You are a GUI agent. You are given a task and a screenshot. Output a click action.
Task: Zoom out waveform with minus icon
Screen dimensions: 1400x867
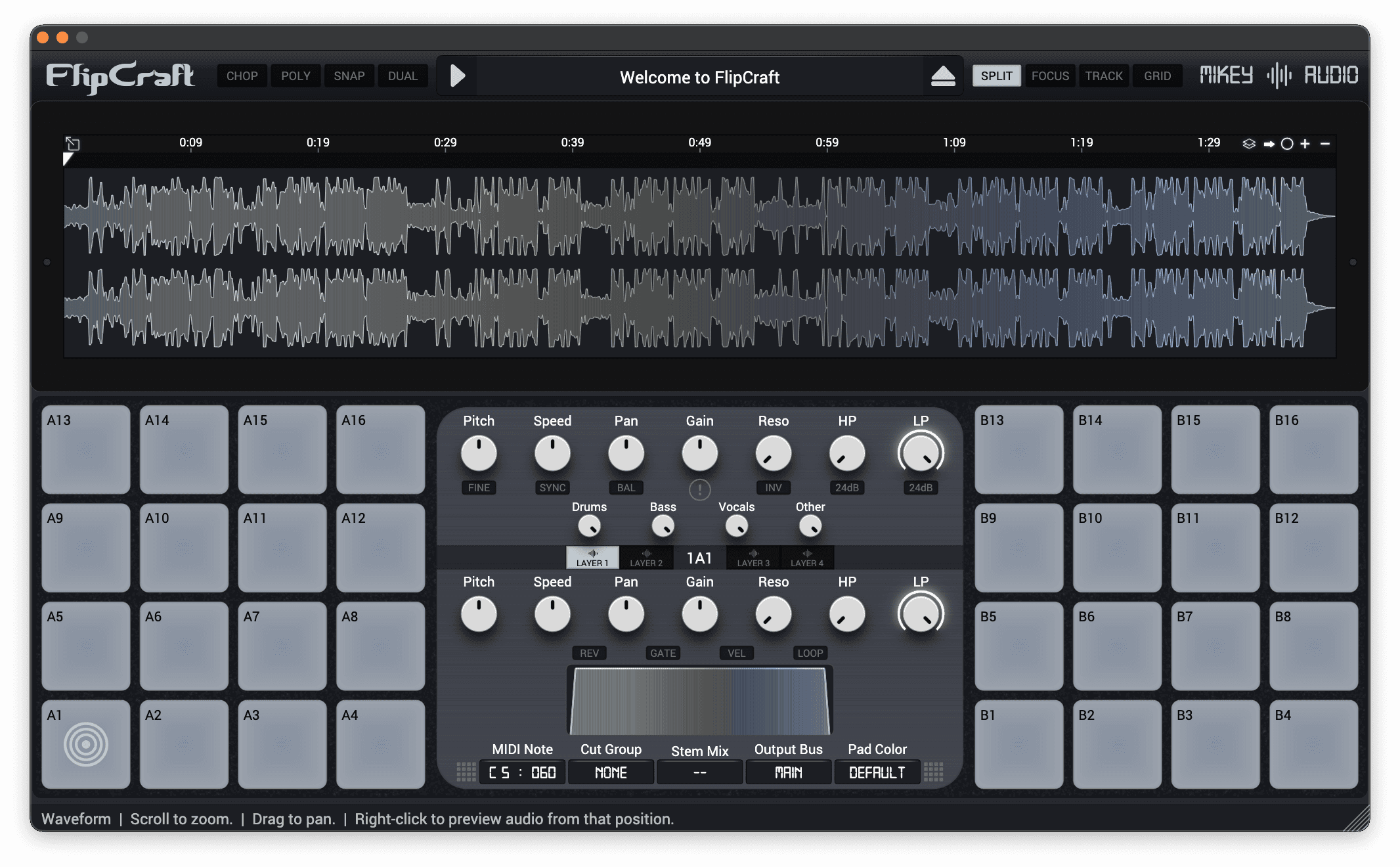click(1325, 144)
